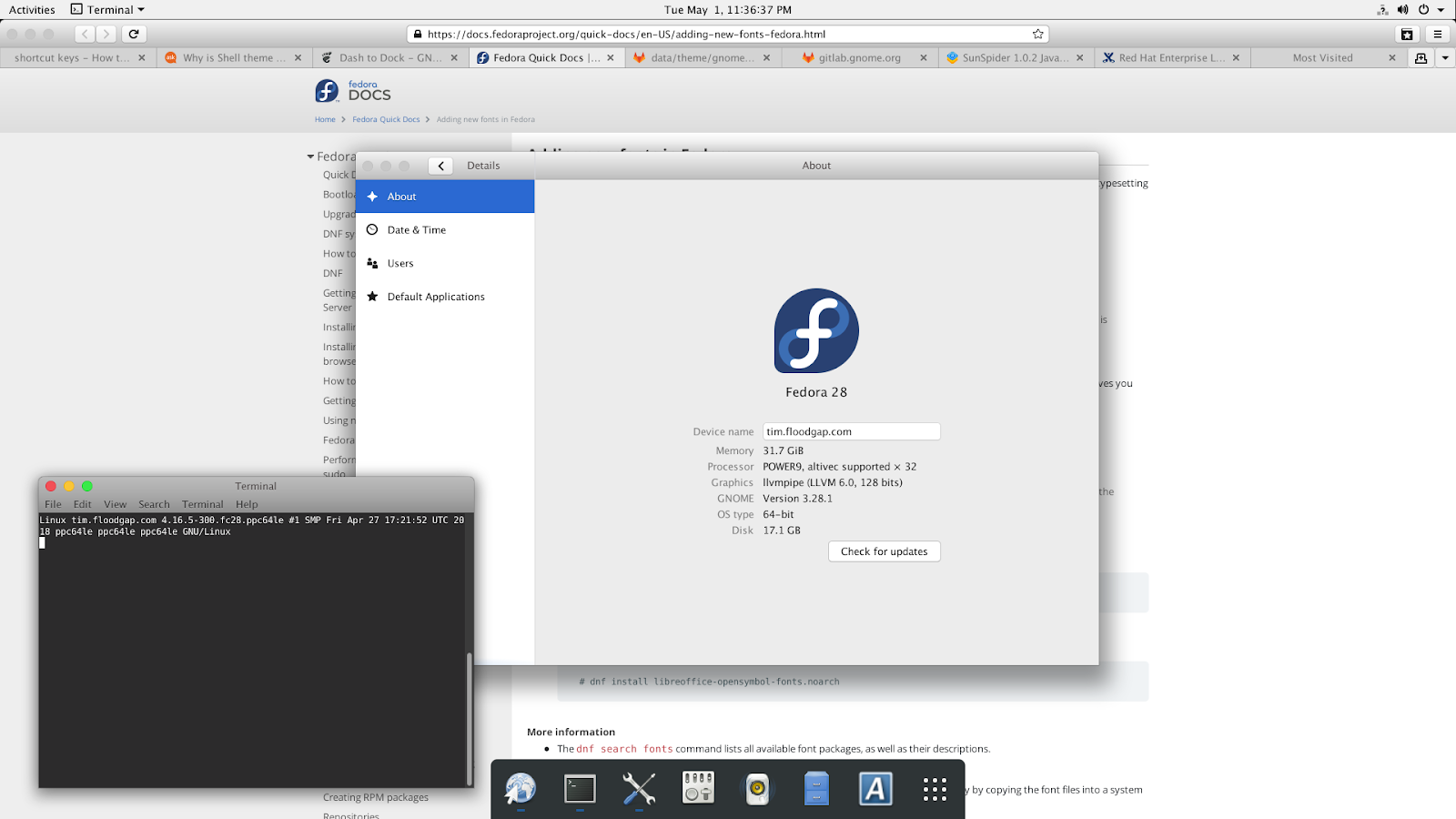The width and height of the screenshot is (1456, 819).
Task: Select 'Users' in Details sidebar
Action: 445,264
